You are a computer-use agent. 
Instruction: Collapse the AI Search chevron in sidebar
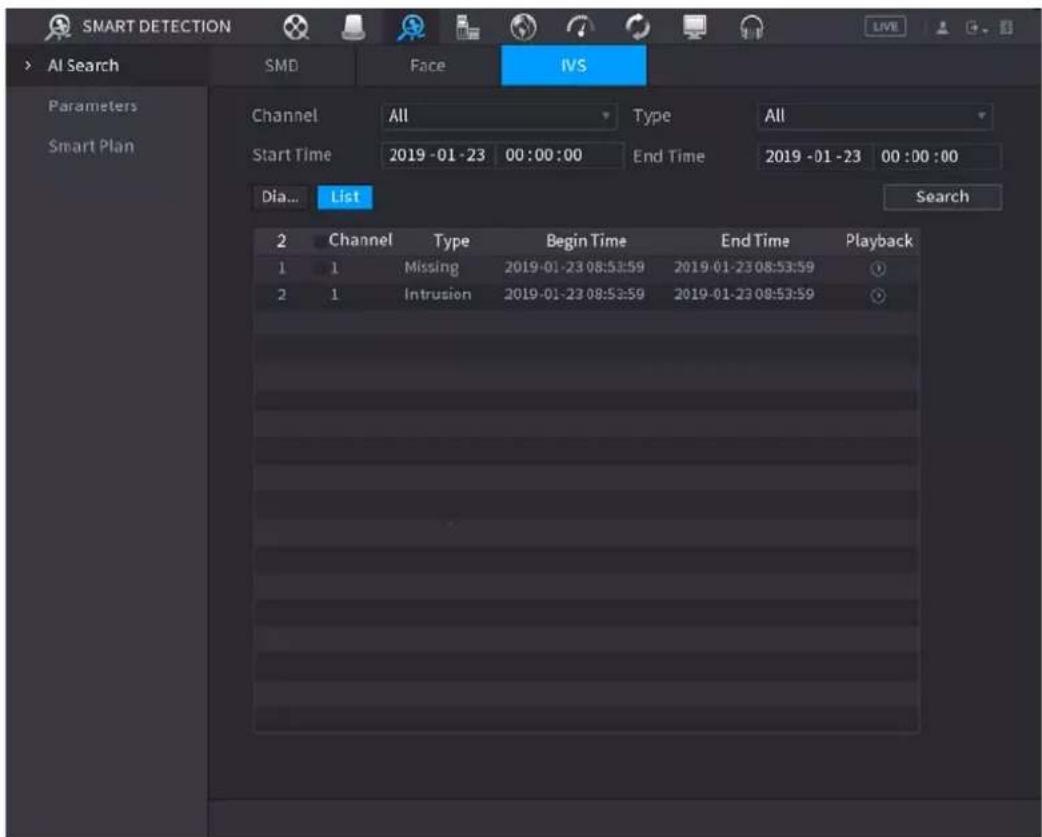[x=27, y=65]
